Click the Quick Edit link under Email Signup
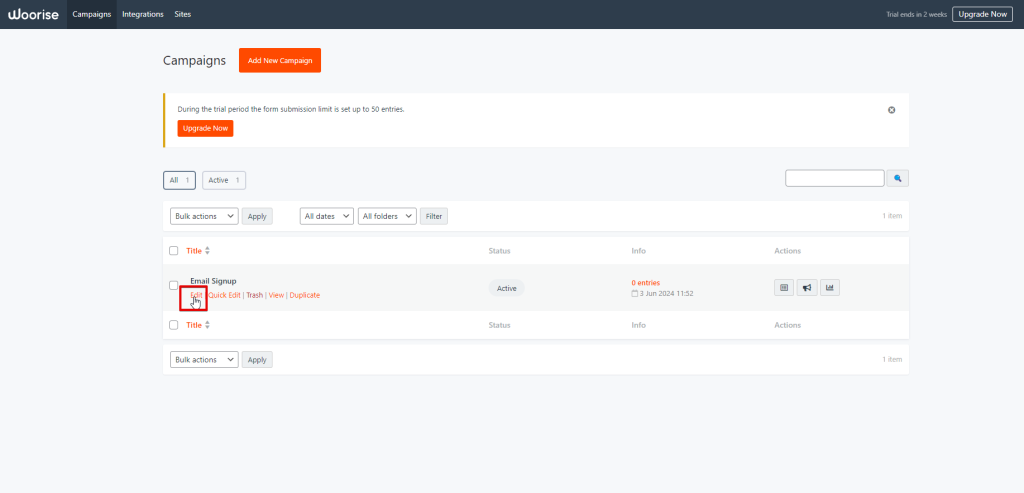 [x=224, y=295]
